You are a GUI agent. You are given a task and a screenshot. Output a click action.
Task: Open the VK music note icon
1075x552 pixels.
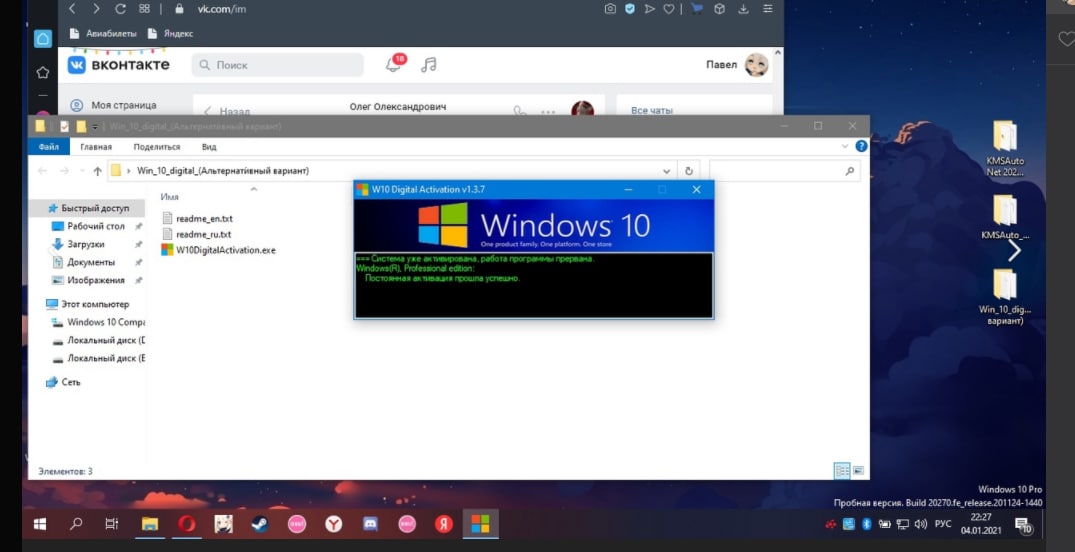tap(428, 64)
